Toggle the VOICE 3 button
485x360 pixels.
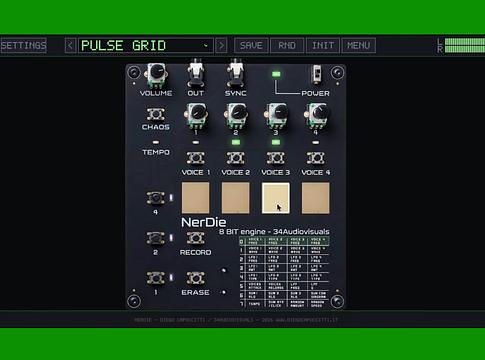point(276,158)
